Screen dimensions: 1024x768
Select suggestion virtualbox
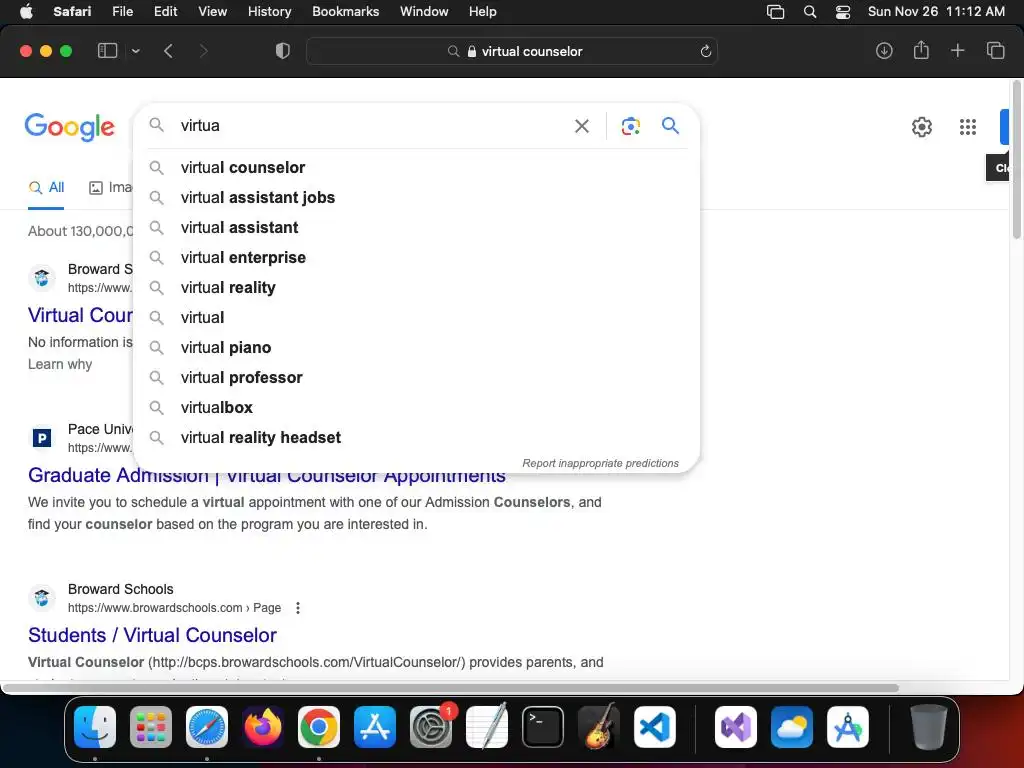point(416,408)
